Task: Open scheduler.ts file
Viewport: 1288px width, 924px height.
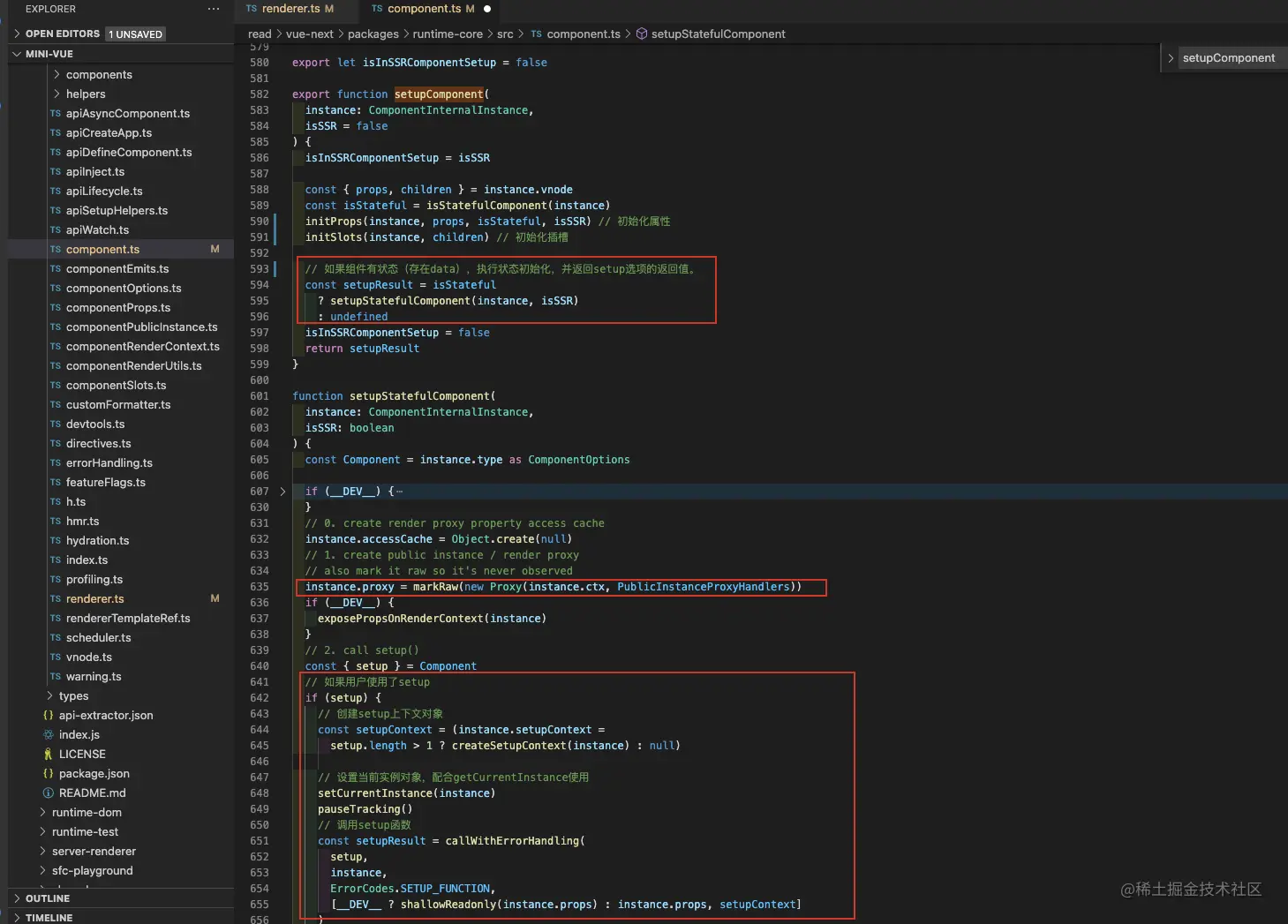Action: pyautogui.click(x=99, y=638)
